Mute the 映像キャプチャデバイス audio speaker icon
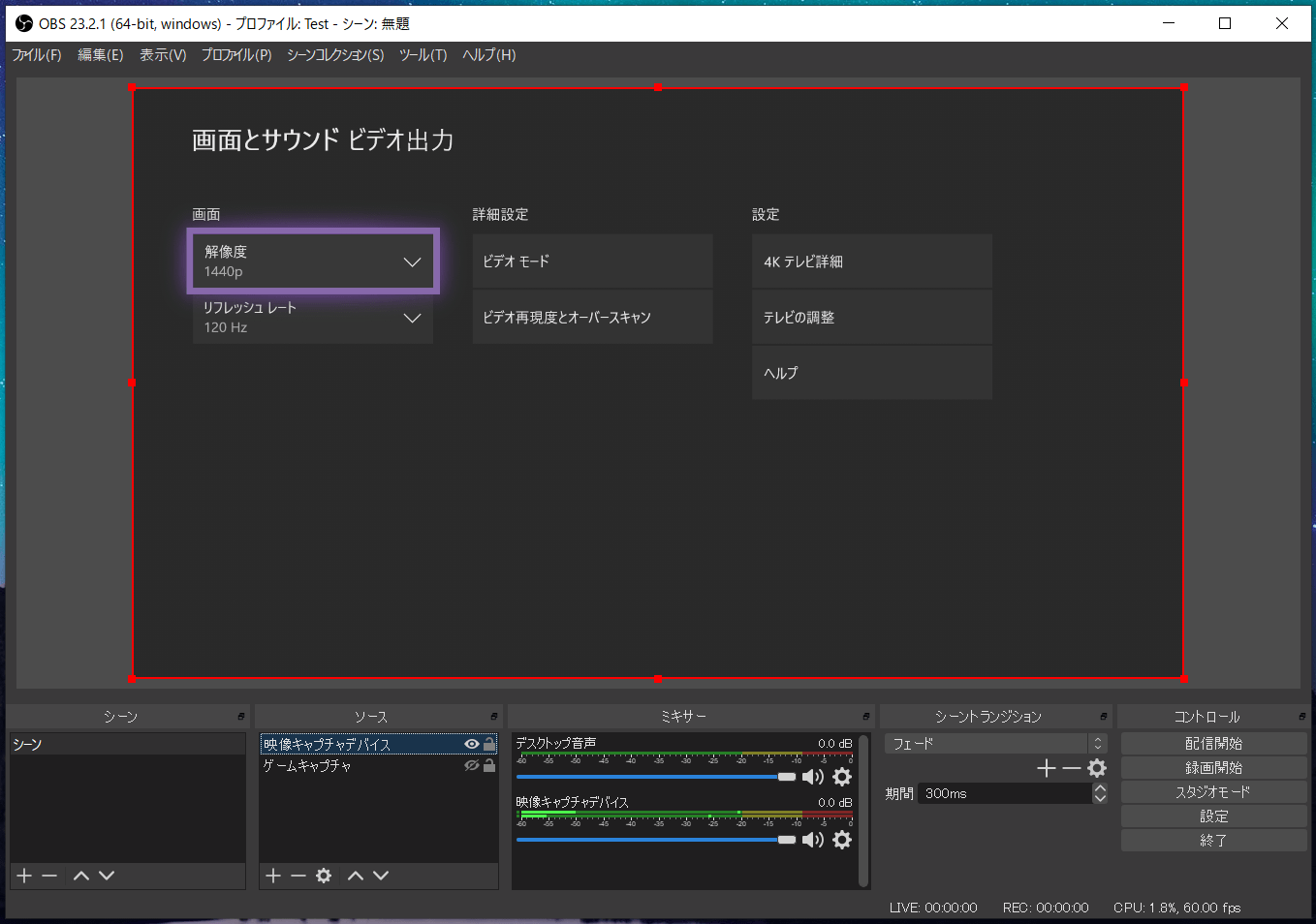Image resolution: width=1316 pixels, height=924 pixels. click(813, 840)
